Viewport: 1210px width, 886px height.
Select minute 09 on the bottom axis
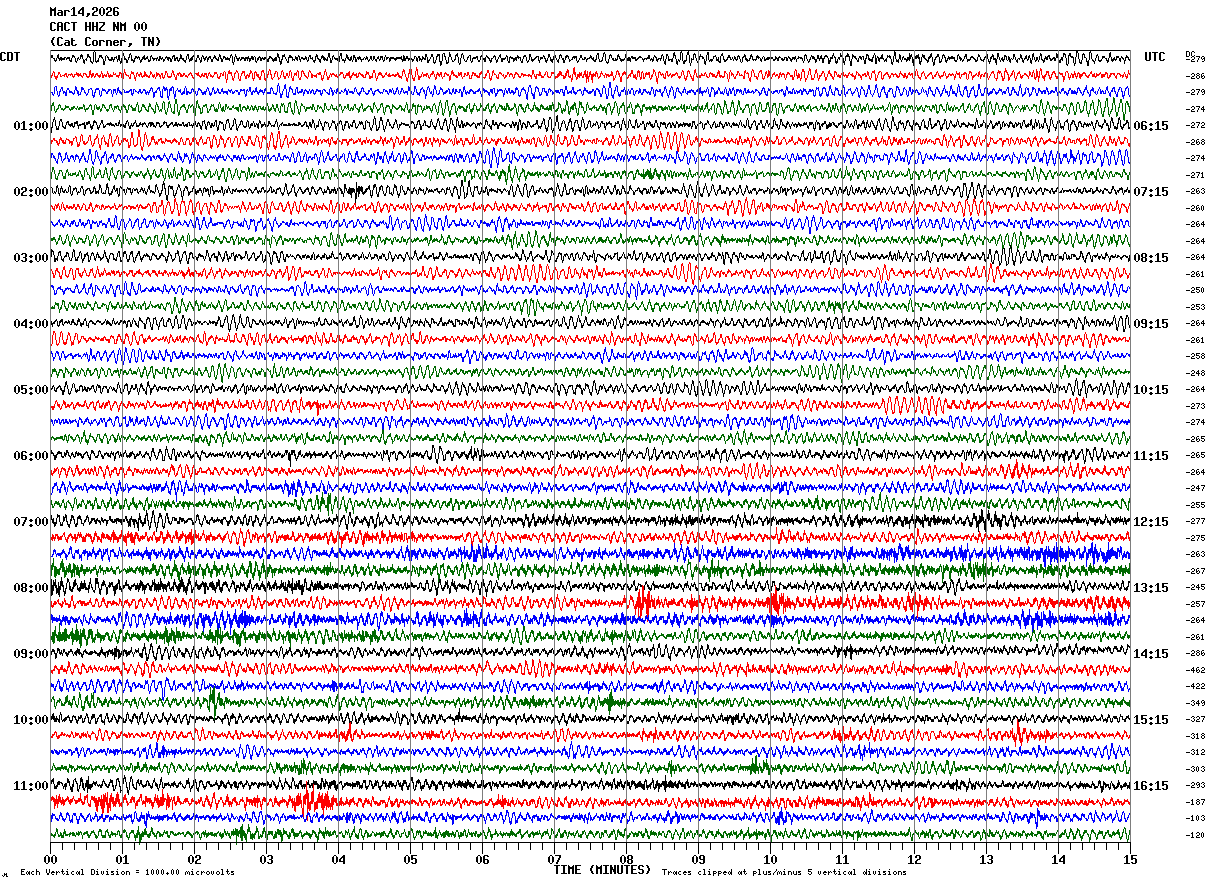pyautogui.click(x=698, y=859)
